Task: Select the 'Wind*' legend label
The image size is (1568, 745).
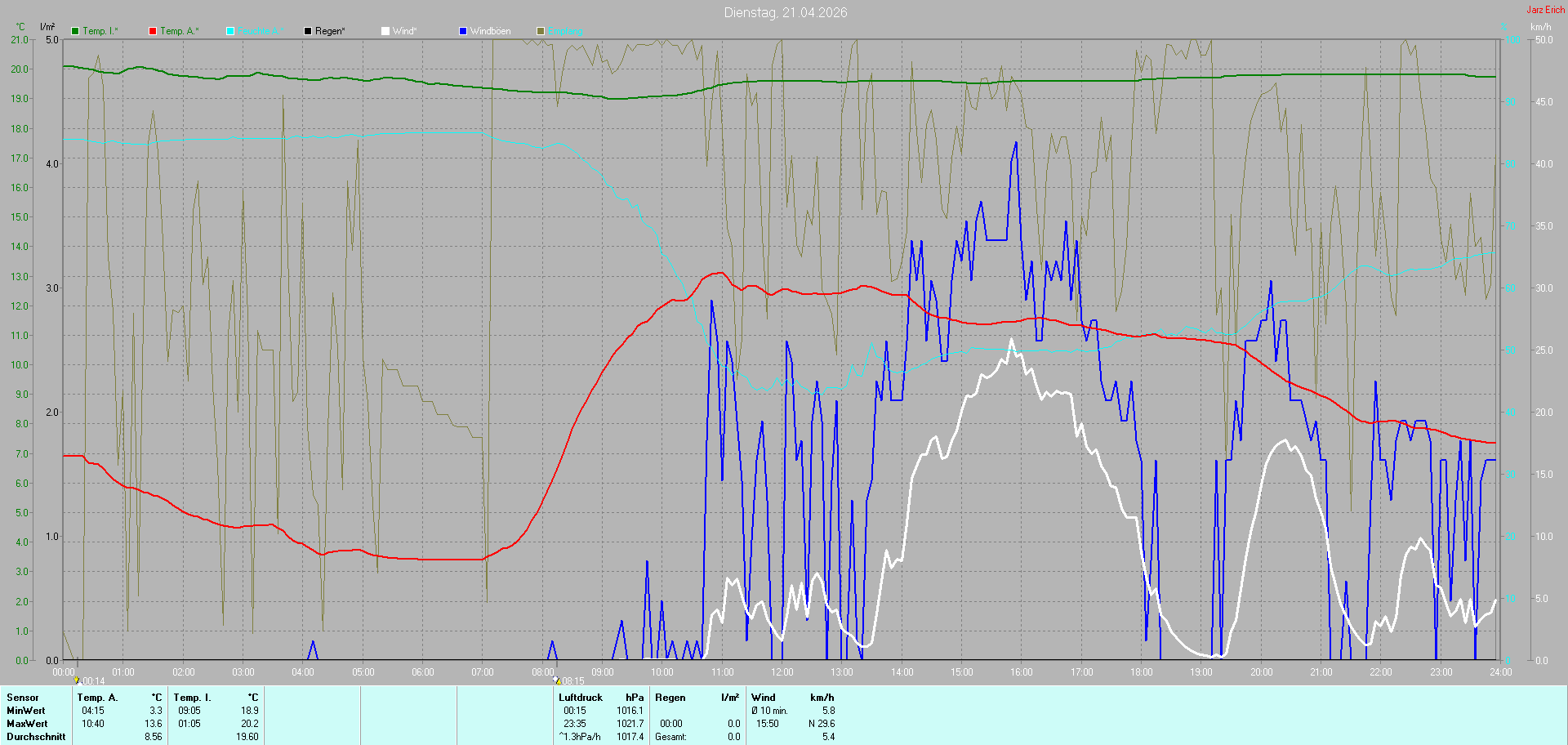Action: pyautogui.click(x=405, y=31)
